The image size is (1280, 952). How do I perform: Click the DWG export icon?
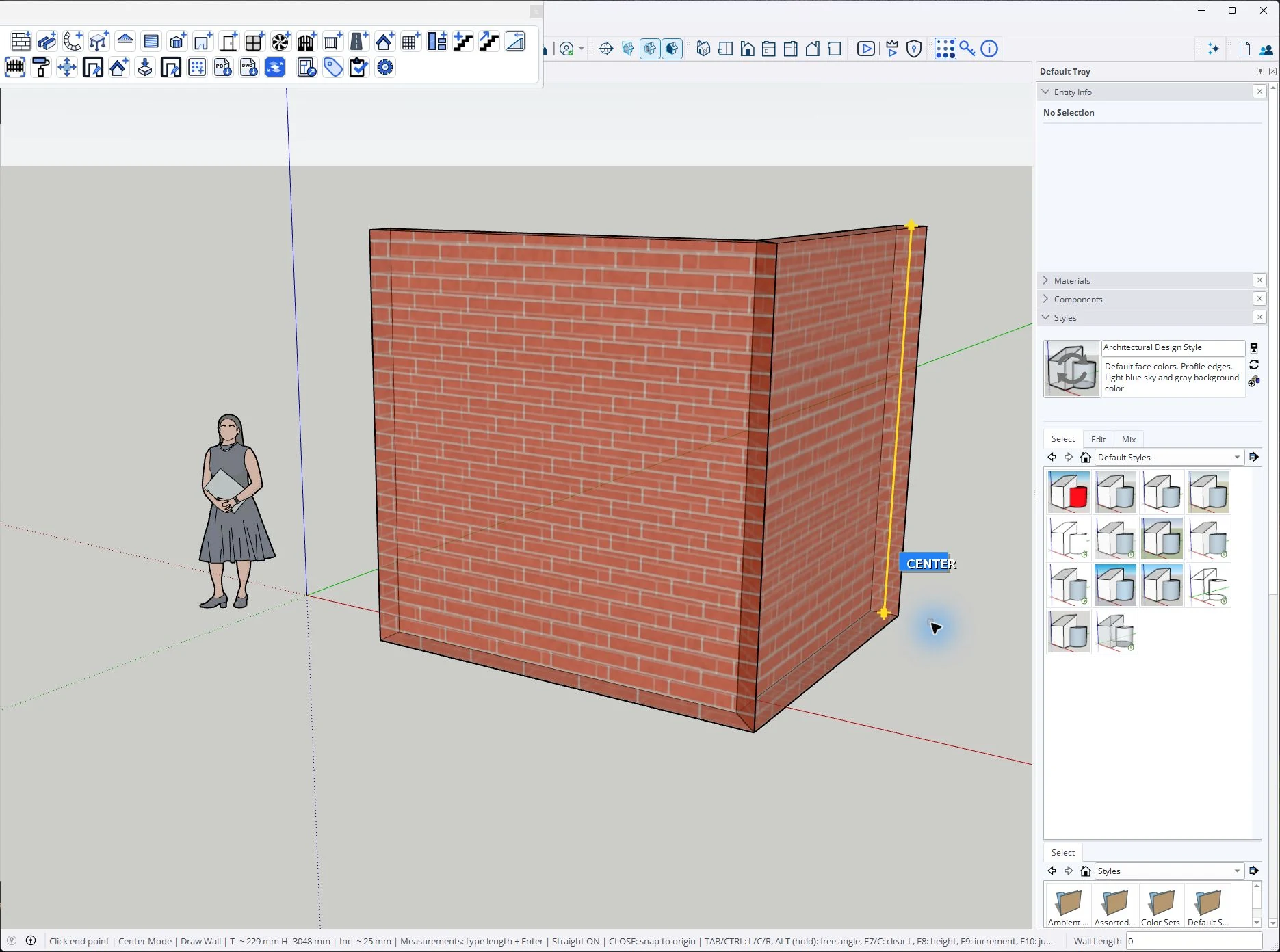(x=249, y=67)
